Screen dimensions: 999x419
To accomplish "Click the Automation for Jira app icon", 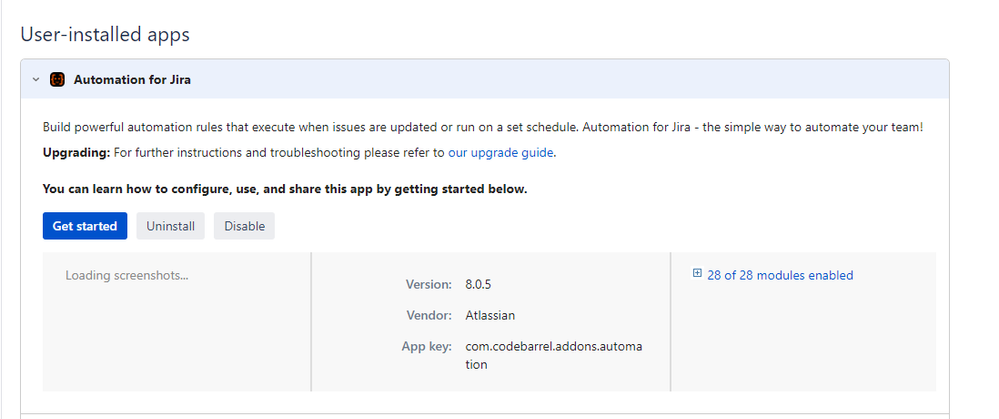I will [x=57, y=80].
